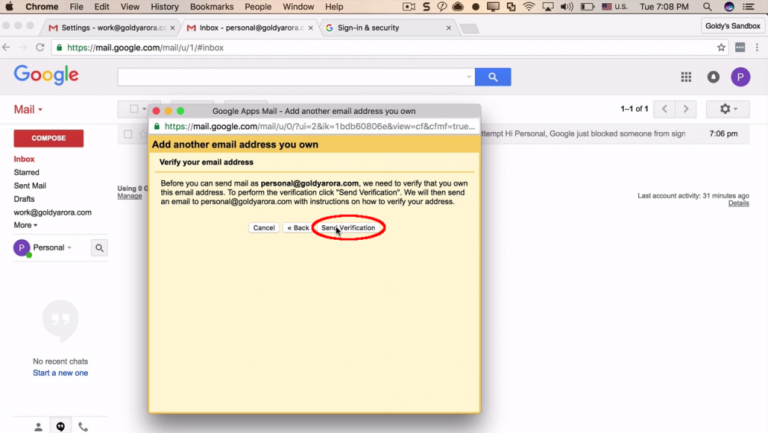Click the Chrome extension icon by star
768x433 pixels.
click(740, 48)
